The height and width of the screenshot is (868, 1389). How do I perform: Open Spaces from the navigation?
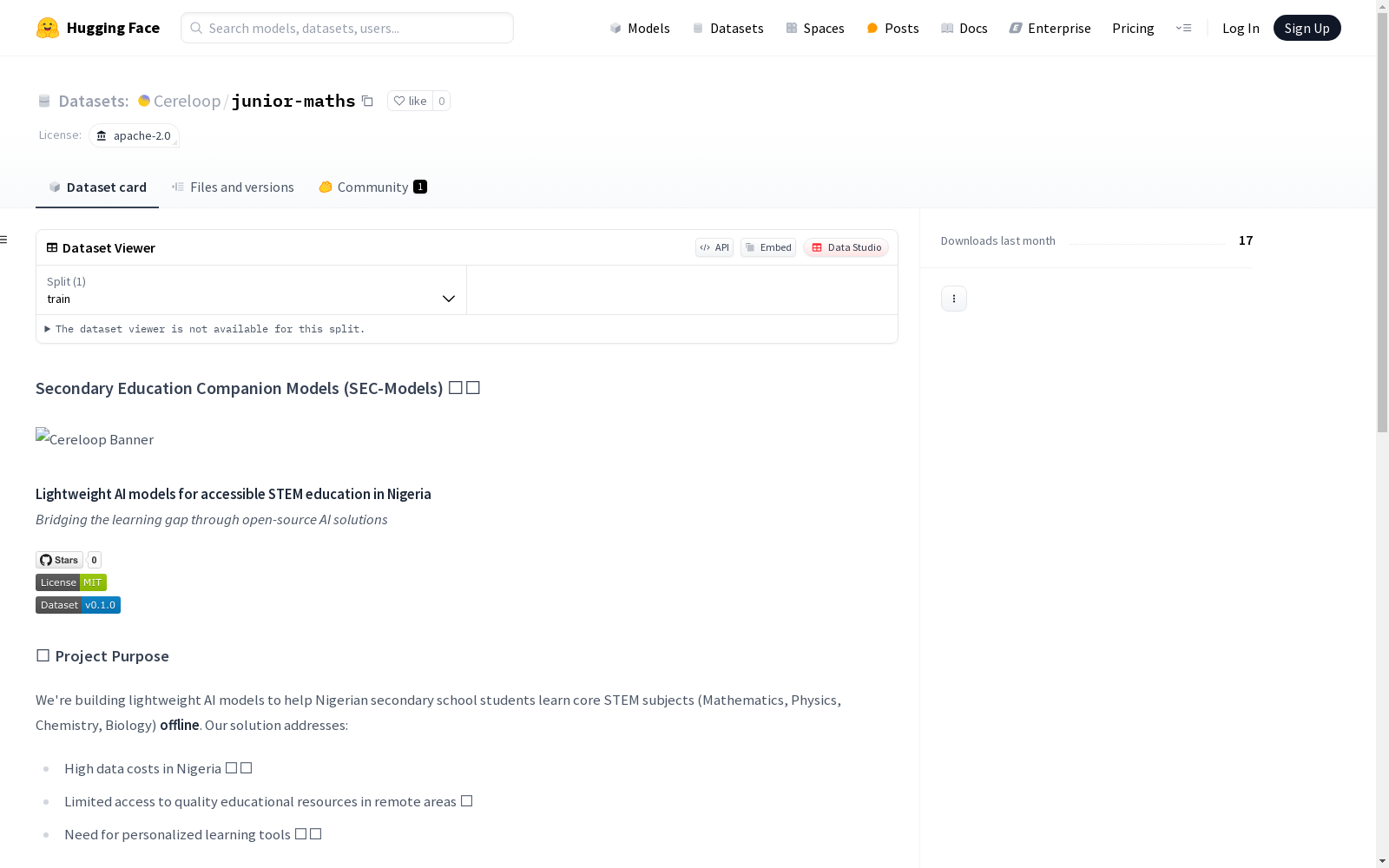815,28
